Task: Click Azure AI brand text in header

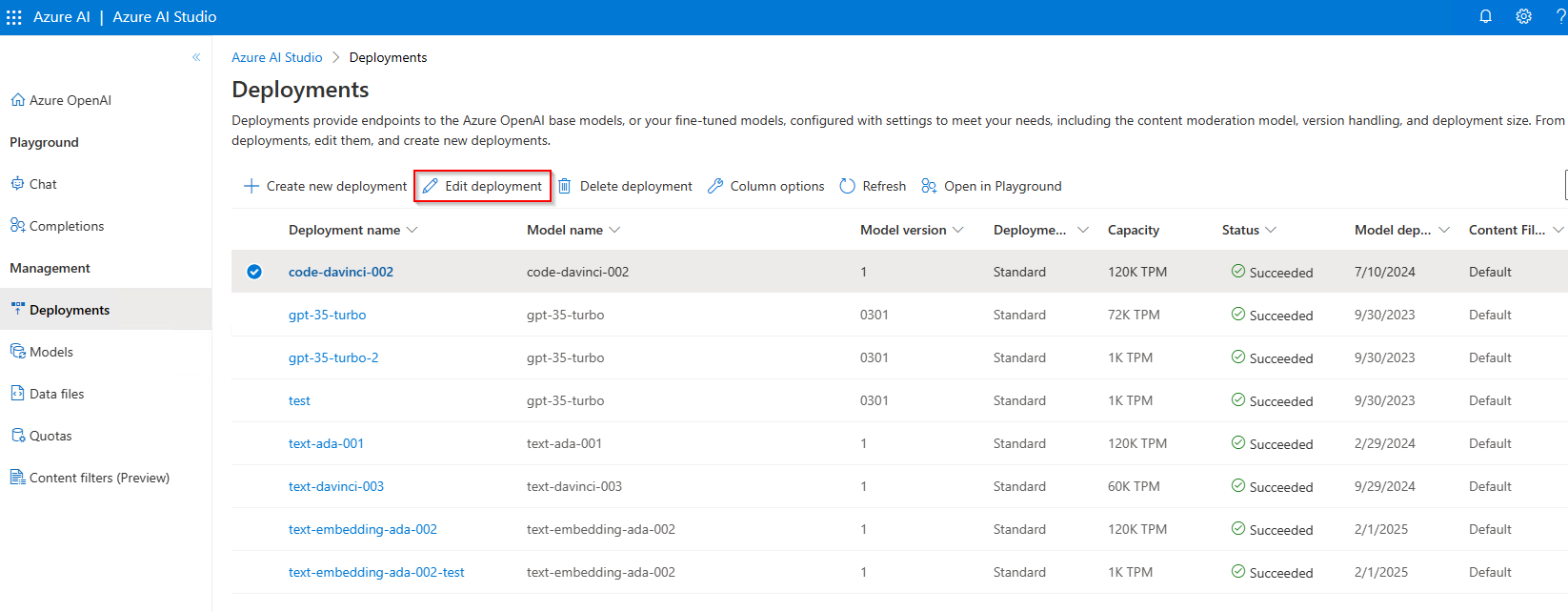Action: pos(62,17)
